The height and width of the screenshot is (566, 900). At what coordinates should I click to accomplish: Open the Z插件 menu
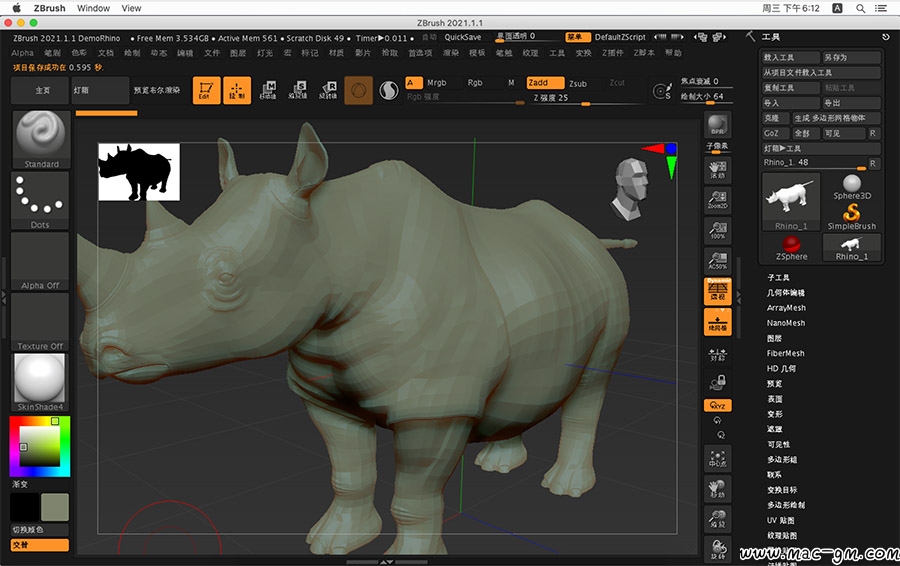(612, 53)
